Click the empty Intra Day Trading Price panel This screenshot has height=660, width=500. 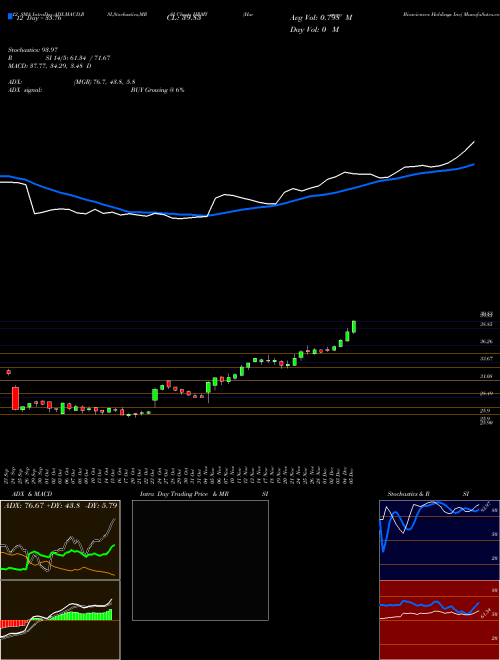(x=200, y=560)
